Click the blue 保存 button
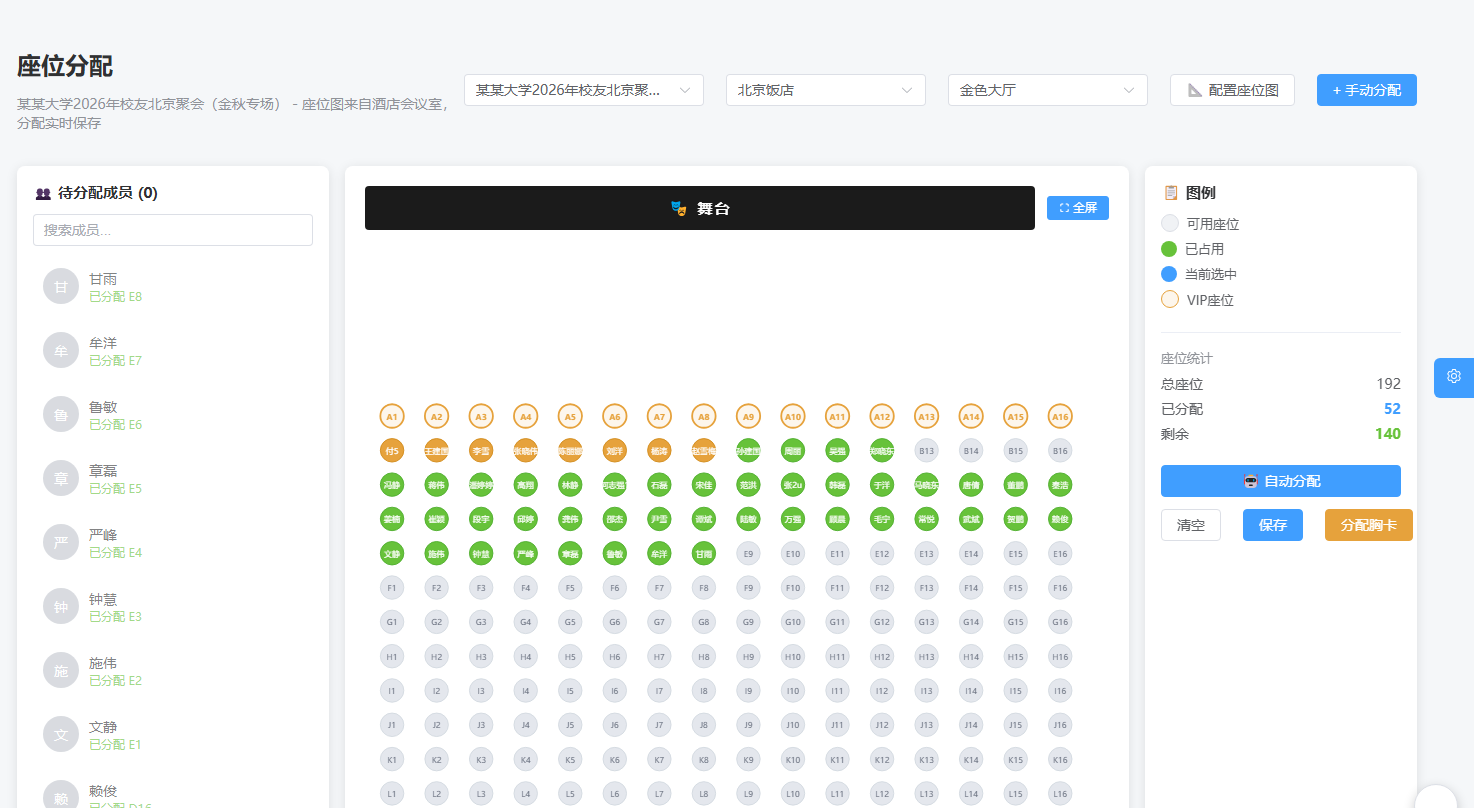The width and height of the screenshot is (1474, 808). click(1273, 525)
